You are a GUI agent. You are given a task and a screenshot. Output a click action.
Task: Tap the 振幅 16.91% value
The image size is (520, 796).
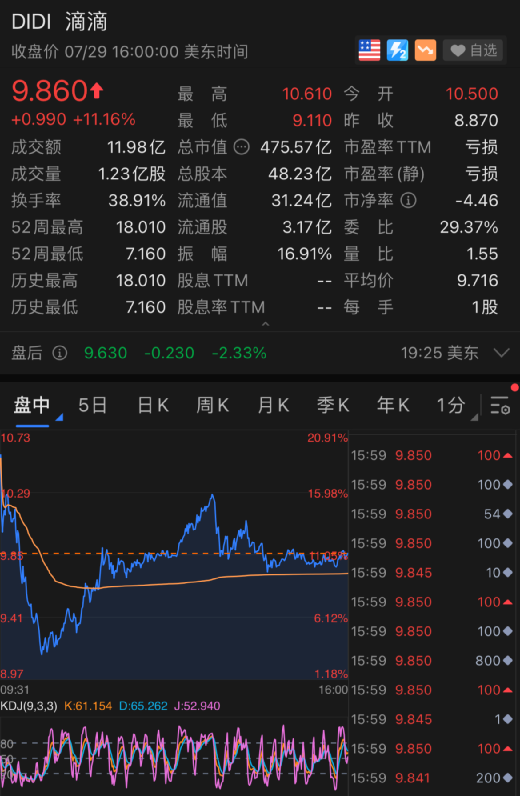coord(304,254)
